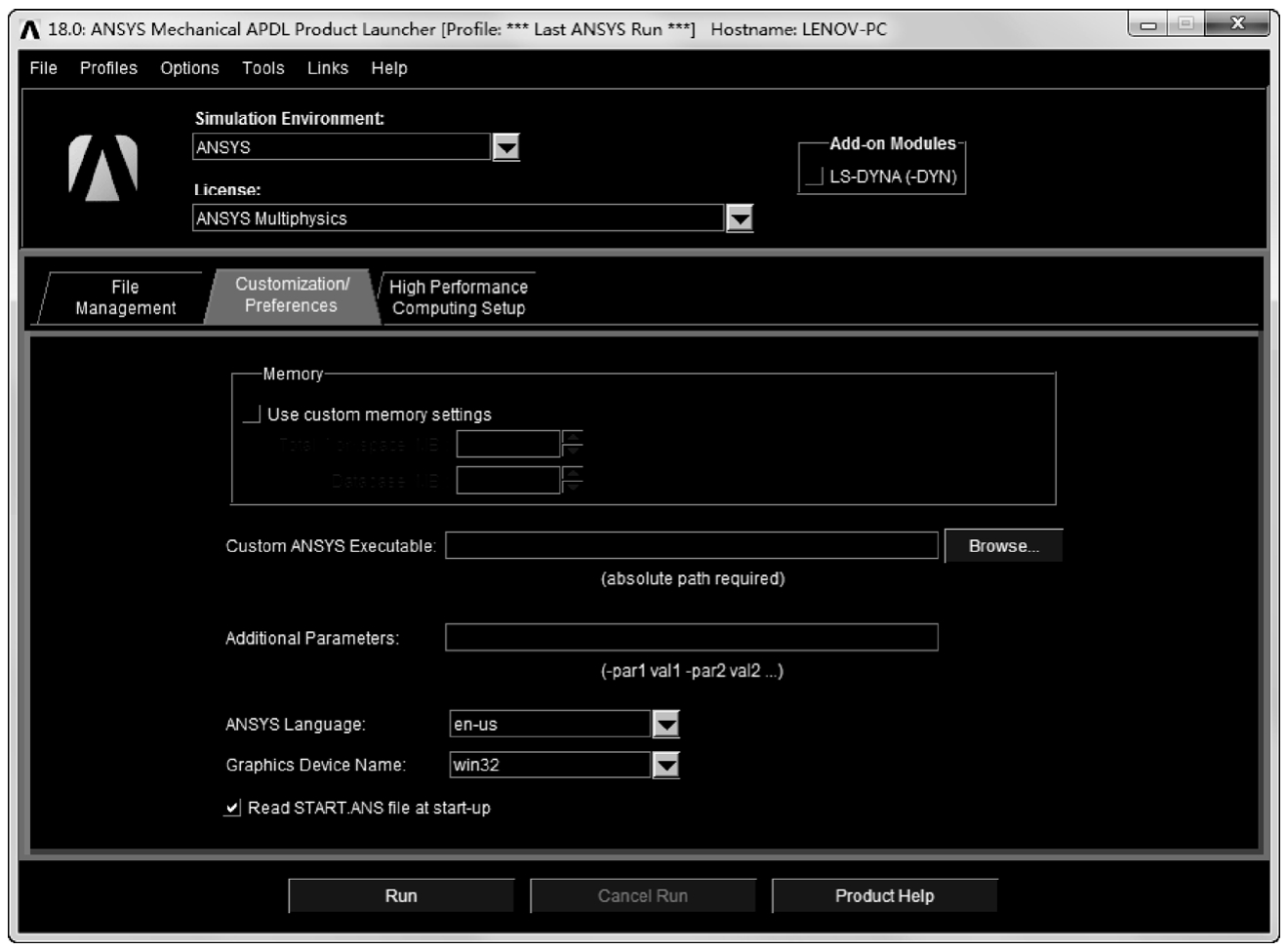The width and height of the screenshot is (1288, 950).
Task: Click the total workspace memory field
Action: [508, 444]
